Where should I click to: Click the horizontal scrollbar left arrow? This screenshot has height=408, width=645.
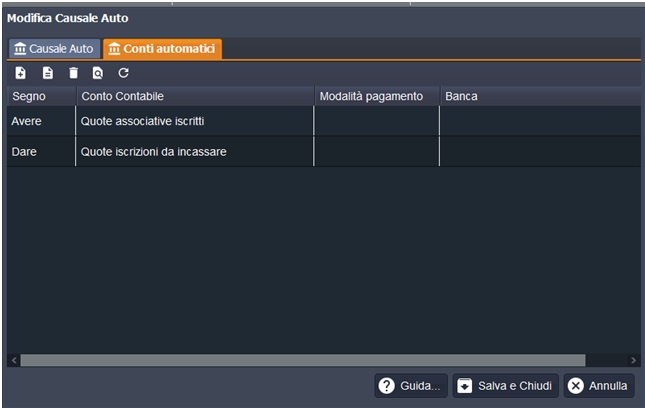[14, 360]
